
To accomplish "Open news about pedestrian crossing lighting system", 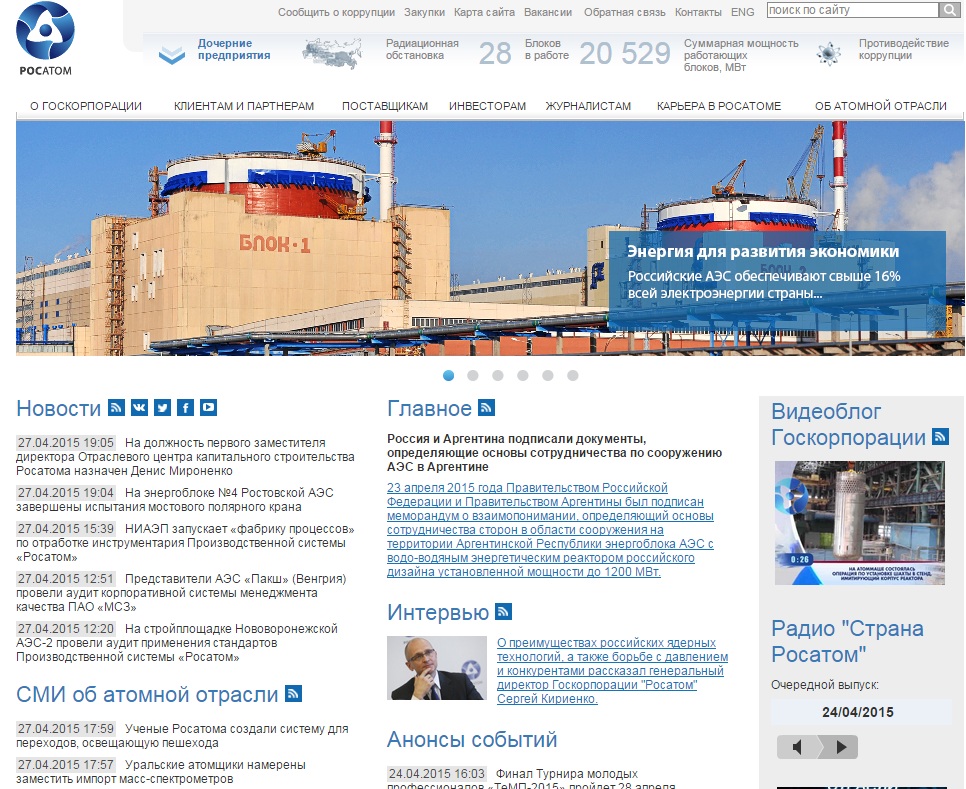I will [x=182, y=735].
